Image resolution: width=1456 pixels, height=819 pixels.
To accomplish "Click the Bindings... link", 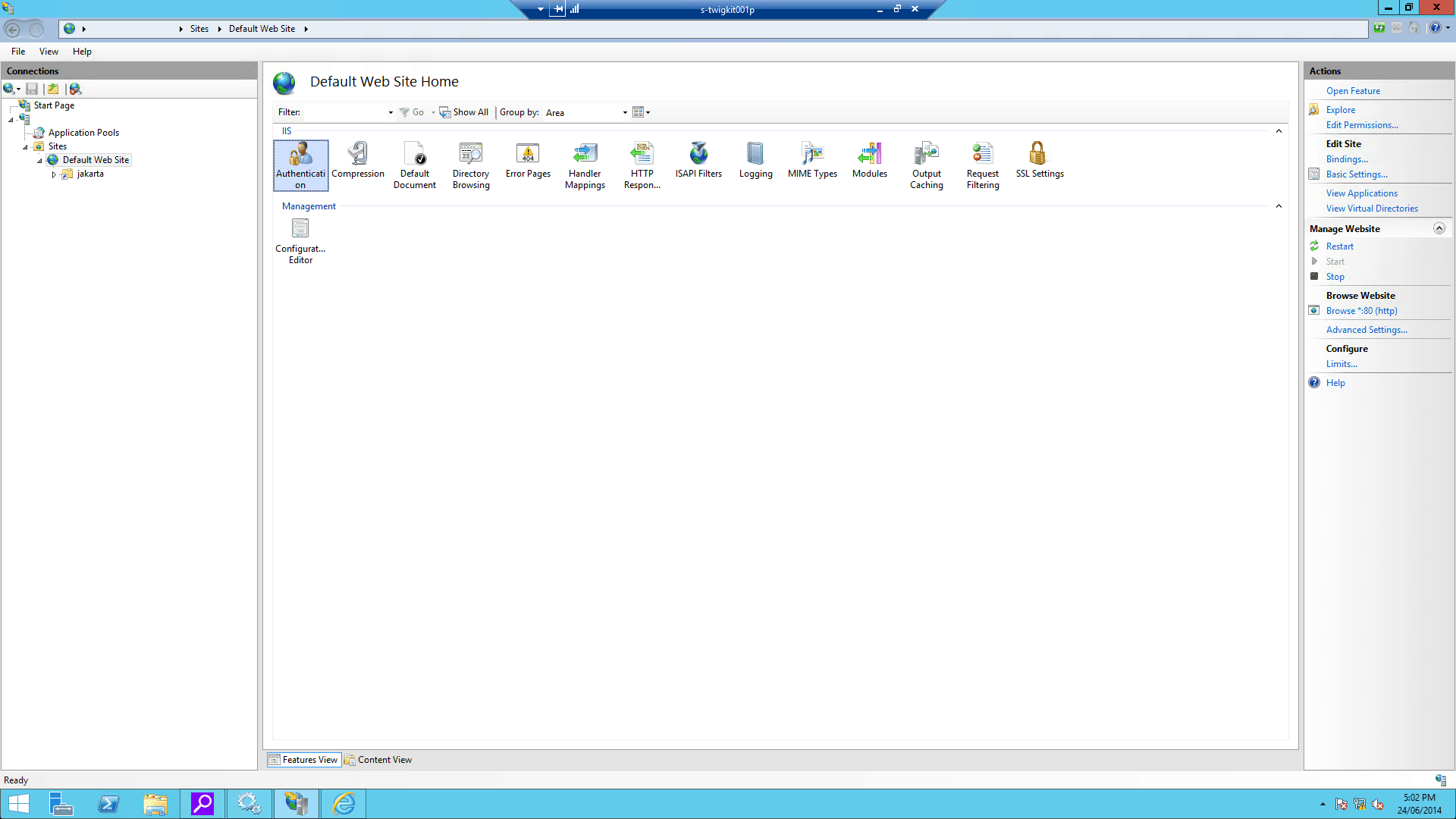I will 1347,159.
